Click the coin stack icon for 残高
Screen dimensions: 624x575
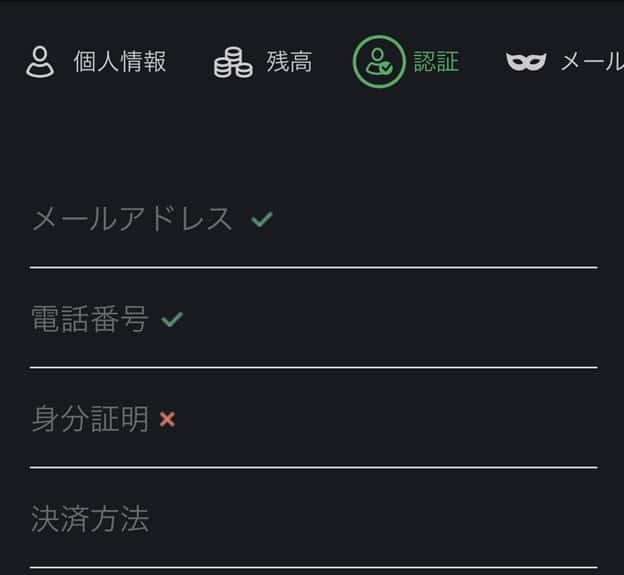[x=233, y=62]
